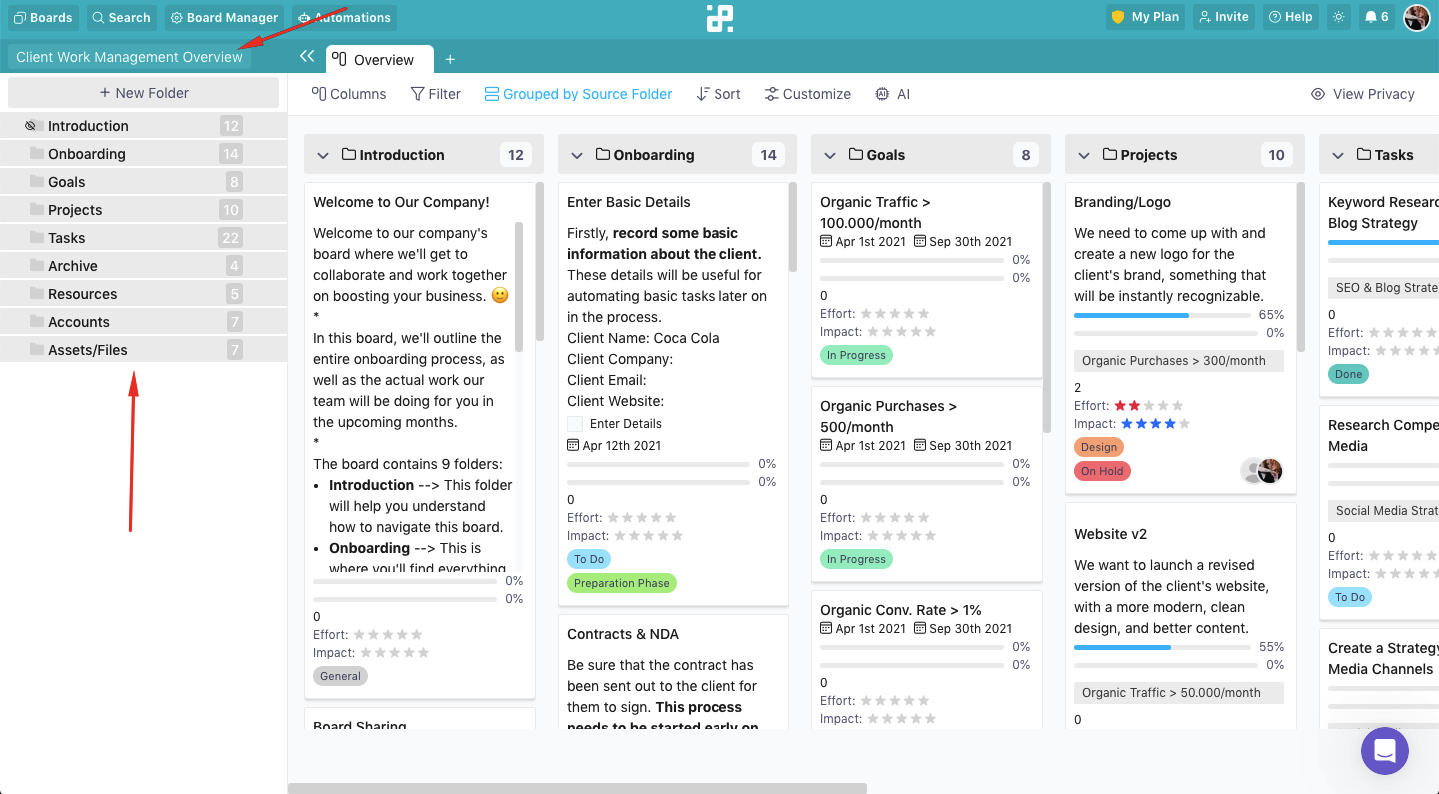This screenshot has height=794, width=1439.
Task: Collapse the Goals column group
Action: [x=830, y=155]
